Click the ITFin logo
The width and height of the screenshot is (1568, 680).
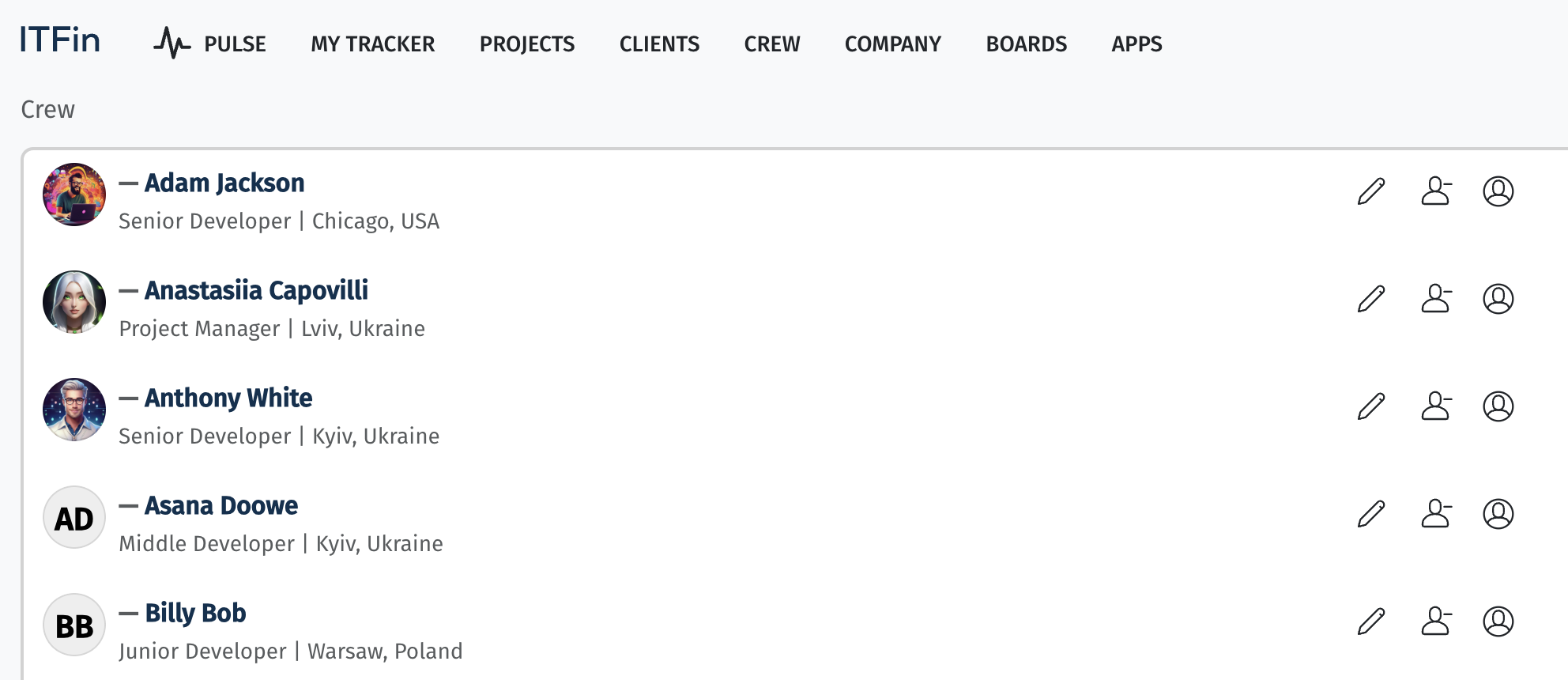pos(60,40)
